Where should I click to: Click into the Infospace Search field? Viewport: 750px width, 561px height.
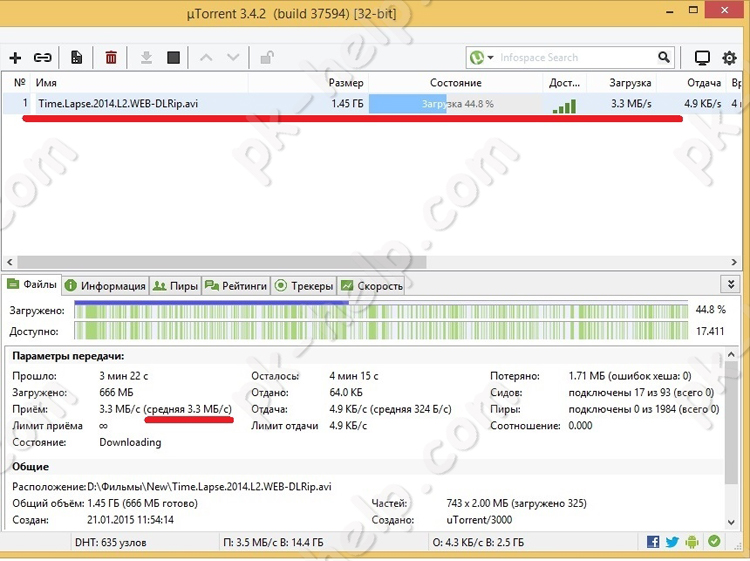coord(575,58)
